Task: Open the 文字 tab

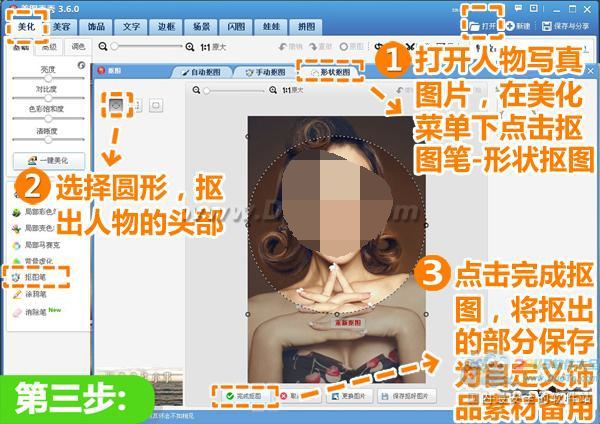Action: coord(131,27)
